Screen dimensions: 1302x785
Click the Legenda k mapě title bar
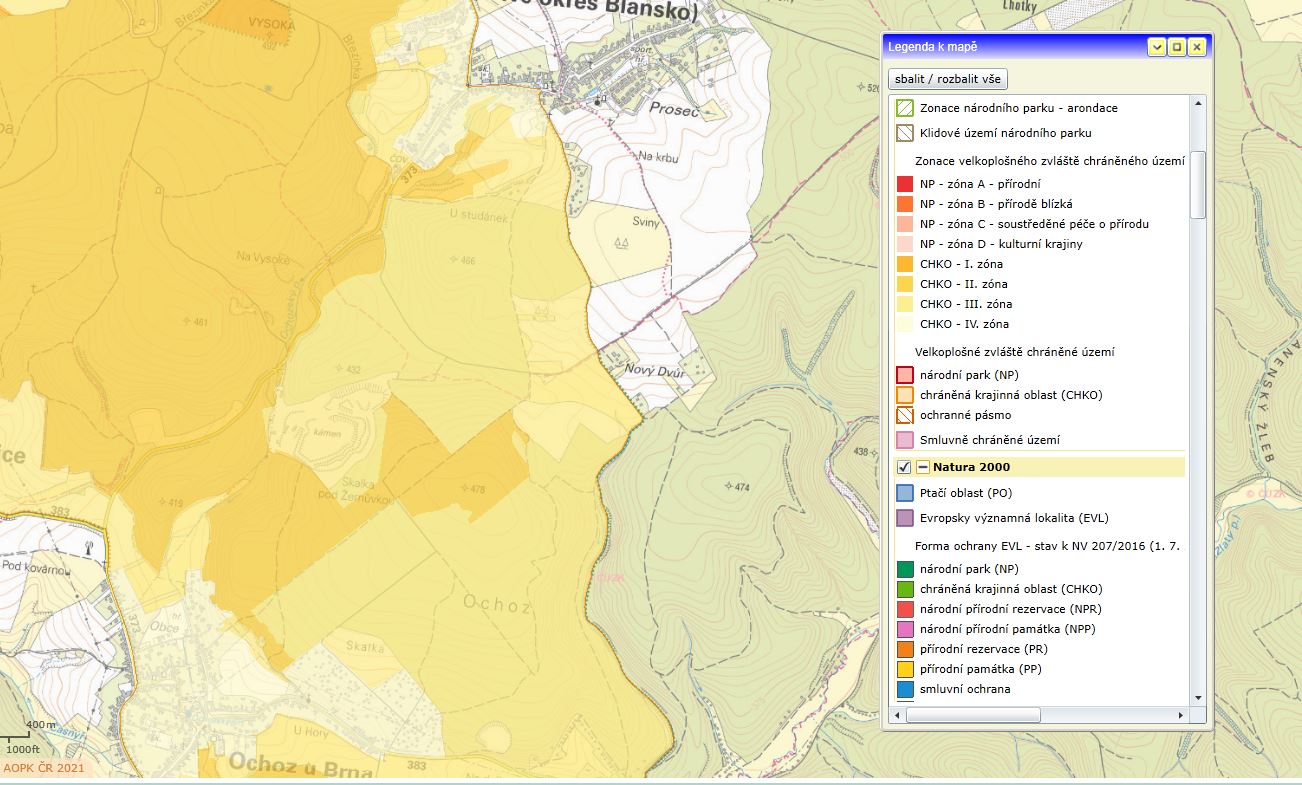(x=1010, y=47)
